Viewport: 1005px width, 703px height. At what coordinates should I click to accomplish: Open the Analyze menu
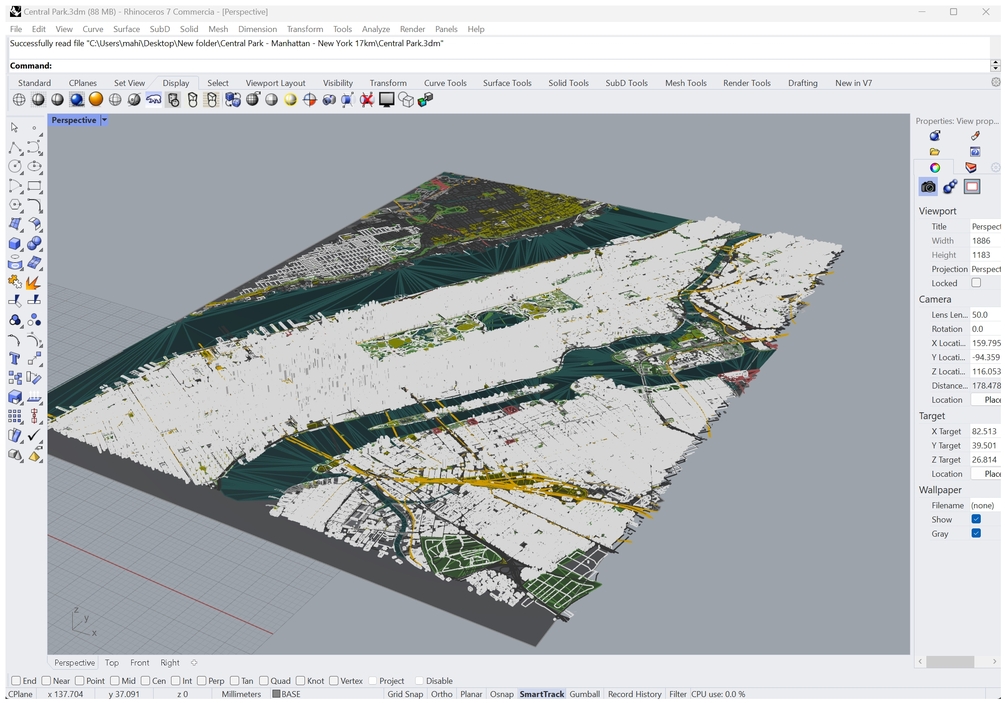coord(376,29)
